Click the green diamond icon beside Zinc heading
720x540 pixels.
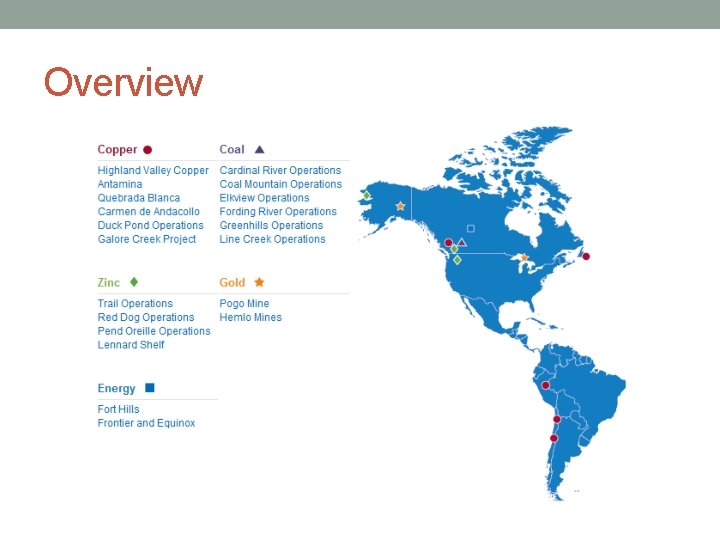tap(134, 282)
